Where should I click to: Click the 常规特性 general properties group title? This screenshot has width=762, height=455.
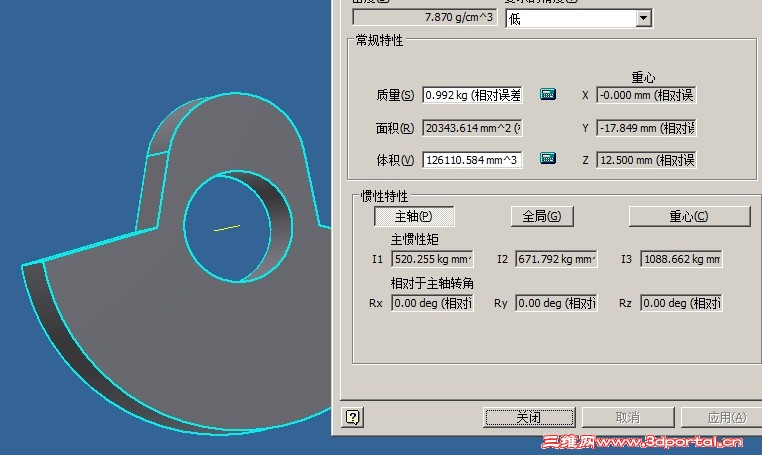point(379,40)
